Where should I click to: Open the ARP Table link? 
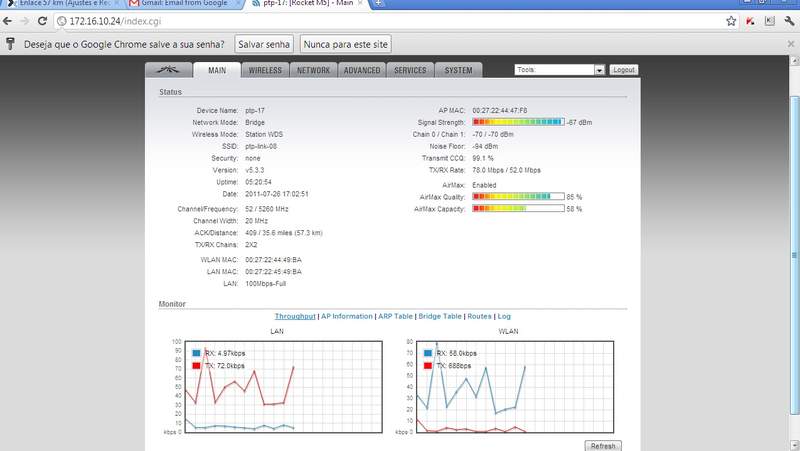[x=395, y=316]
